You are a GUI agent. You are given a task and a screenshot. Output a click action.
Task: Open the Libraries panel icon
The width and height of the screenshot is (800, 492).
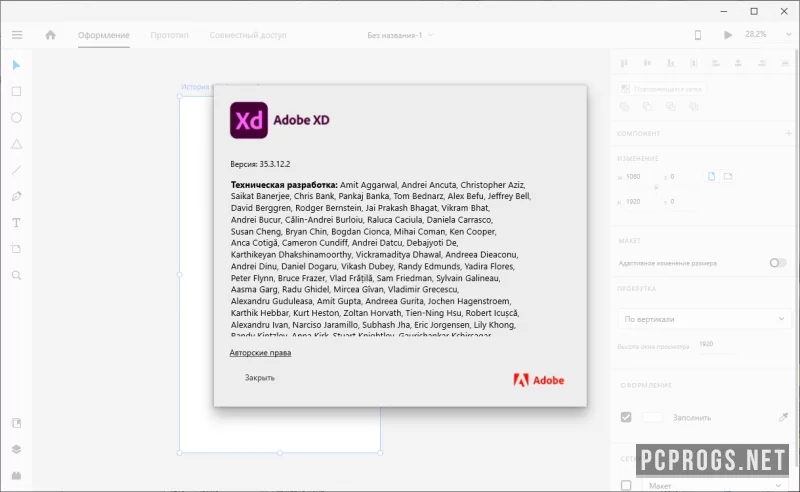tap(16, 423)
